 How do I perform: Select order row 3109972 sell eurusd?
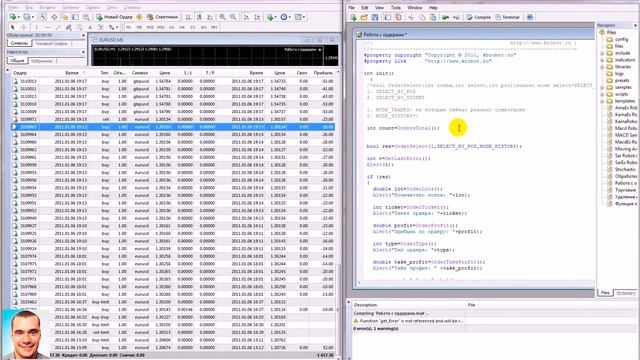coord(173,119)
